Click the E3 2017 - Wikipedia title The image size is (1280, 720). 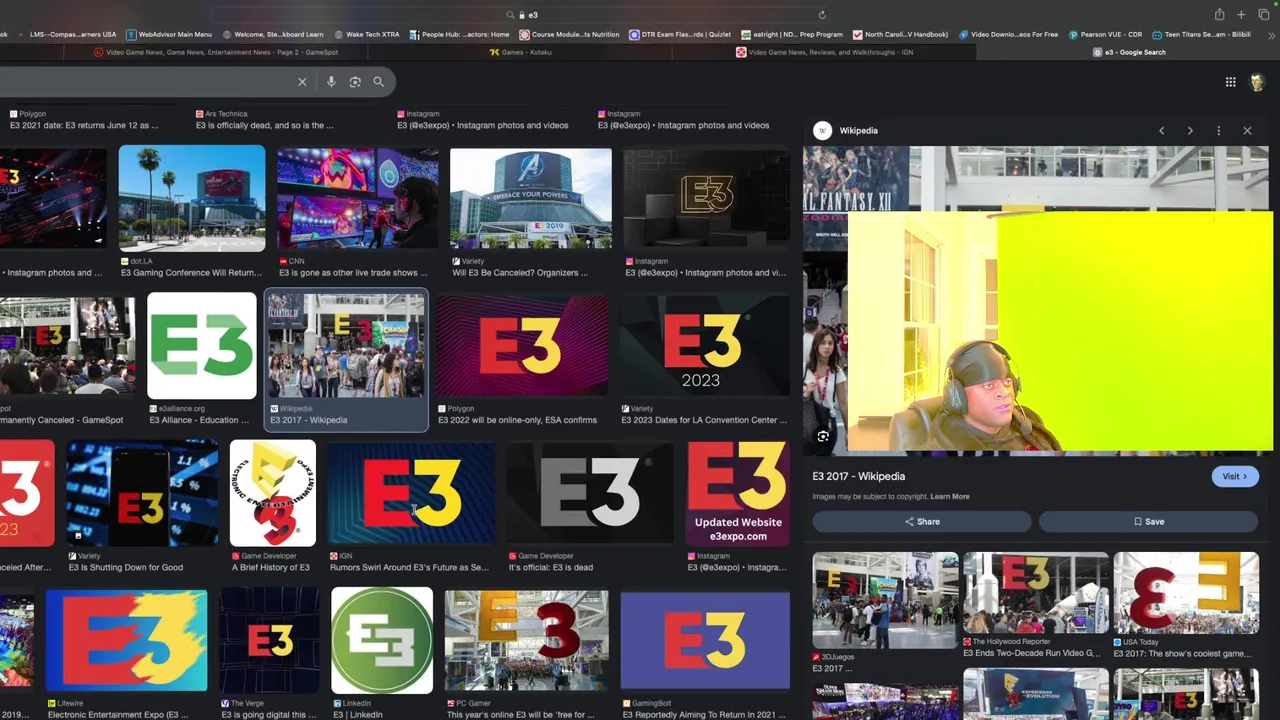pos(858,476)
